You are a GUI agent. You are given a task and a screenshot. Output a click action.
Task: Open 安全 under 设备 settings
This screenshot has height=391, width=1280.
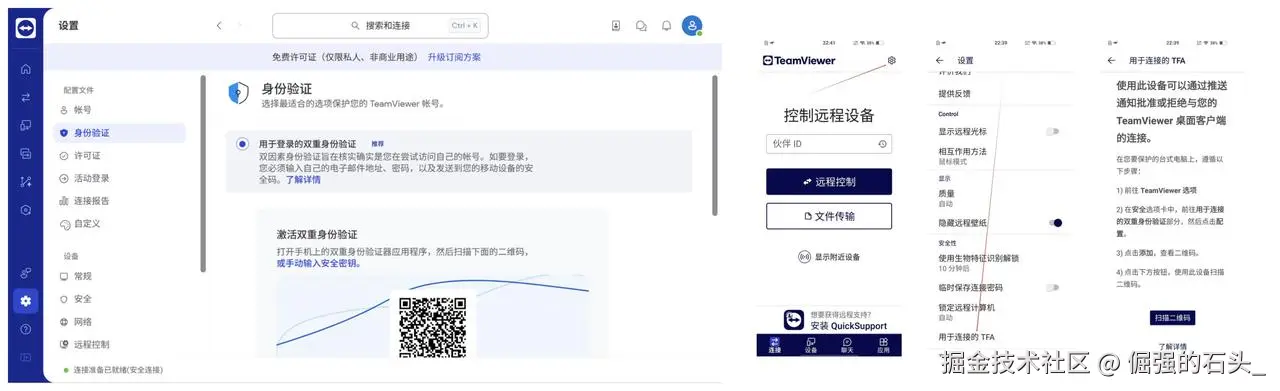click(119, 299)
